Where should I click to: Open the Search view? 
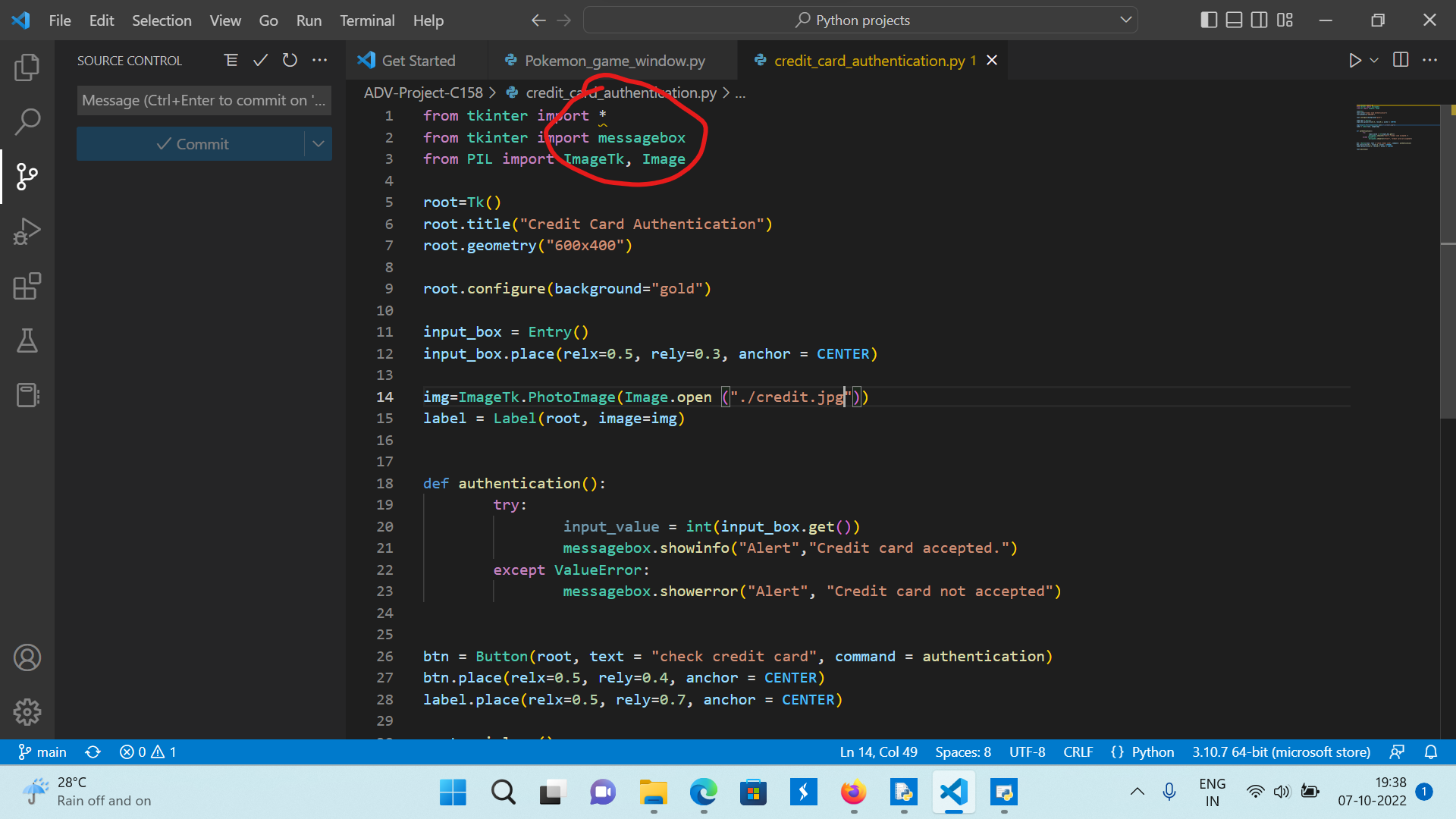point(27,121)
